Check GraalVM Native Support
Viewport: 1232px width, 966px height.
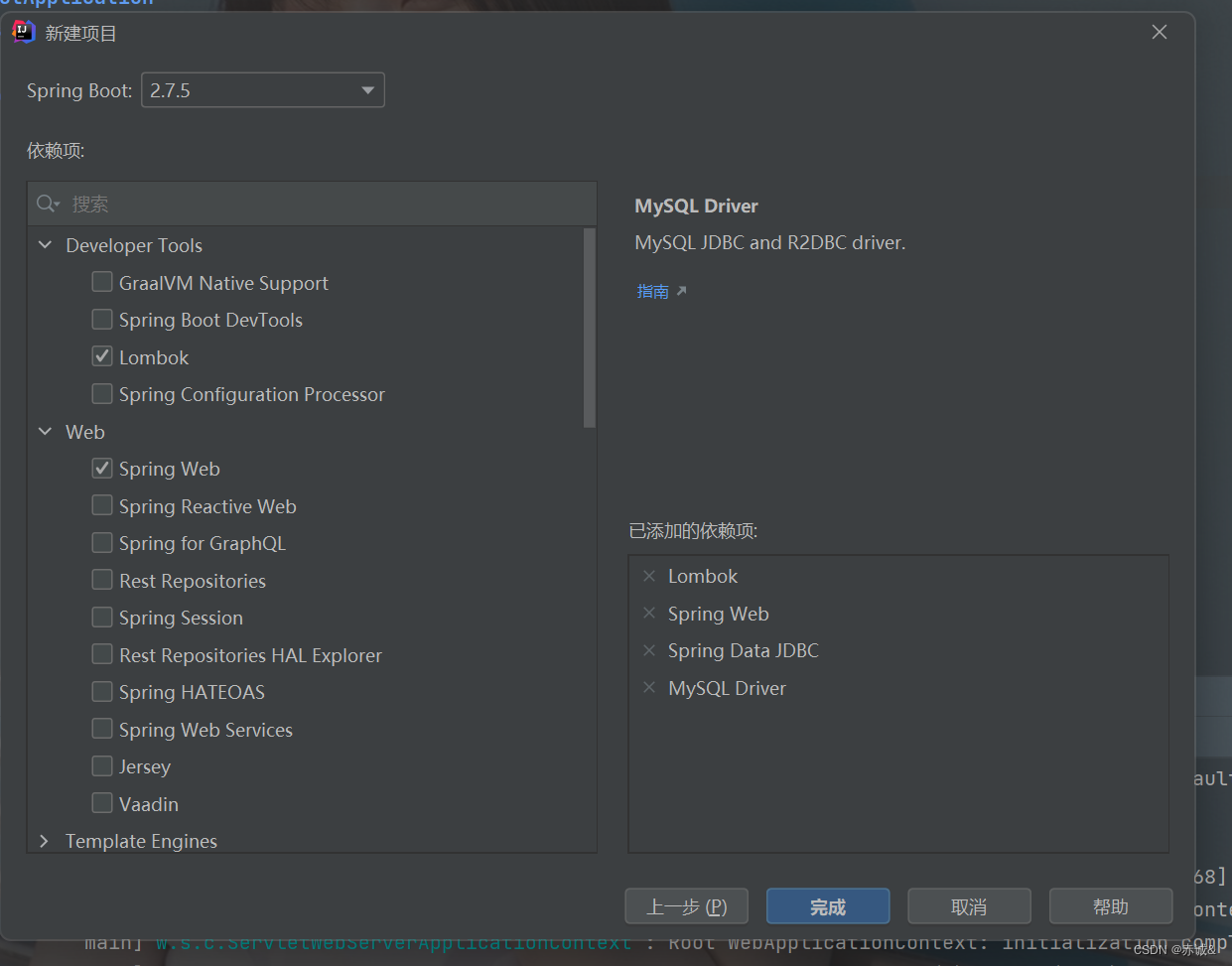(101, 281)
